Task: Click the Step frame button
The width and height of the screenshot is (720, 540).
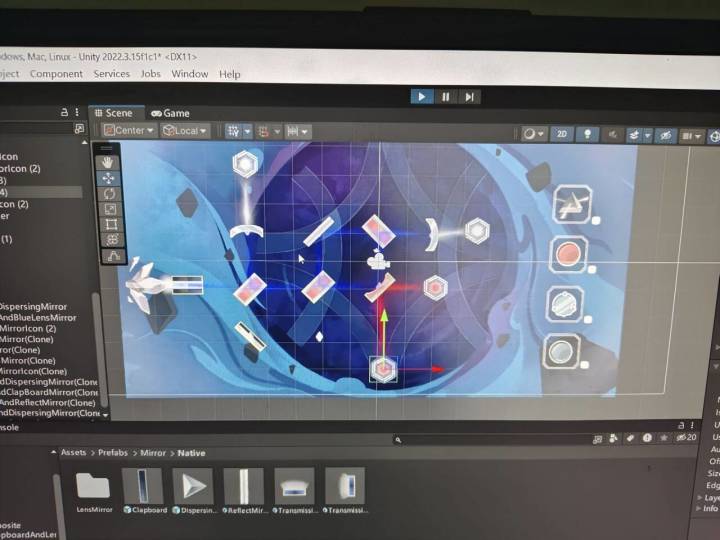Action: 469,97
